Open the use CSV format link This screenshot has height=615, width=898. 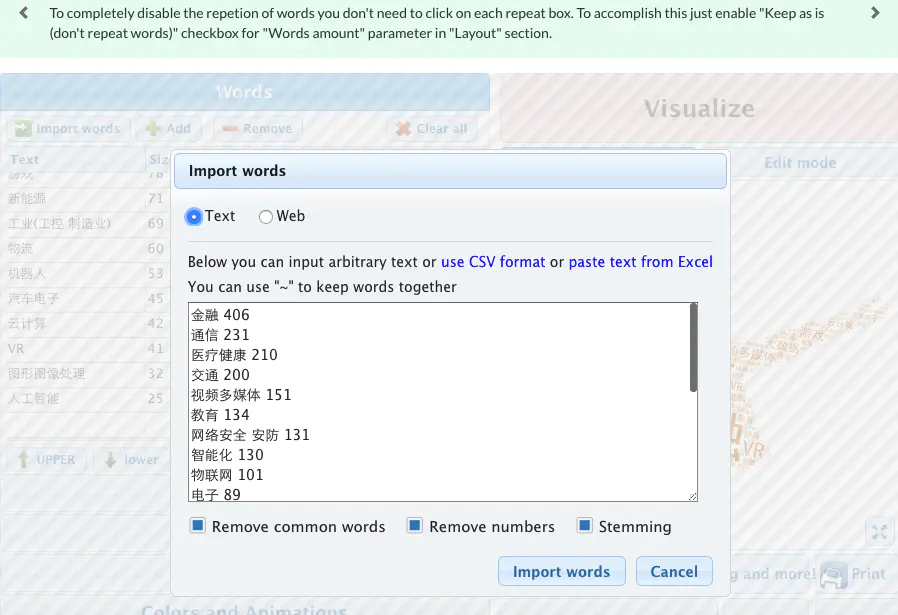pos(493,262)
